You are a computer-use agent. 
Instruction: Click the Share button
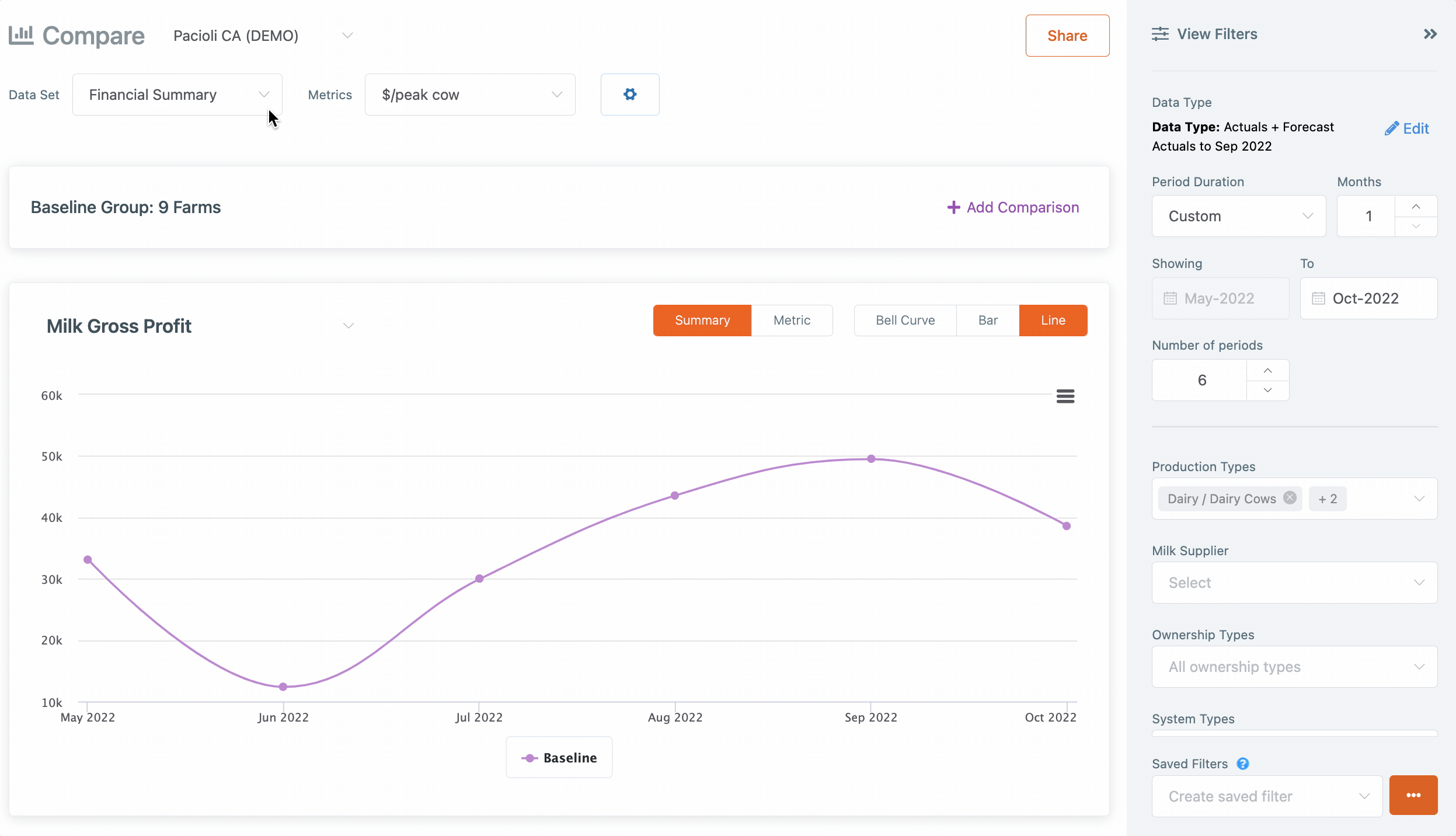[1067, 36]
